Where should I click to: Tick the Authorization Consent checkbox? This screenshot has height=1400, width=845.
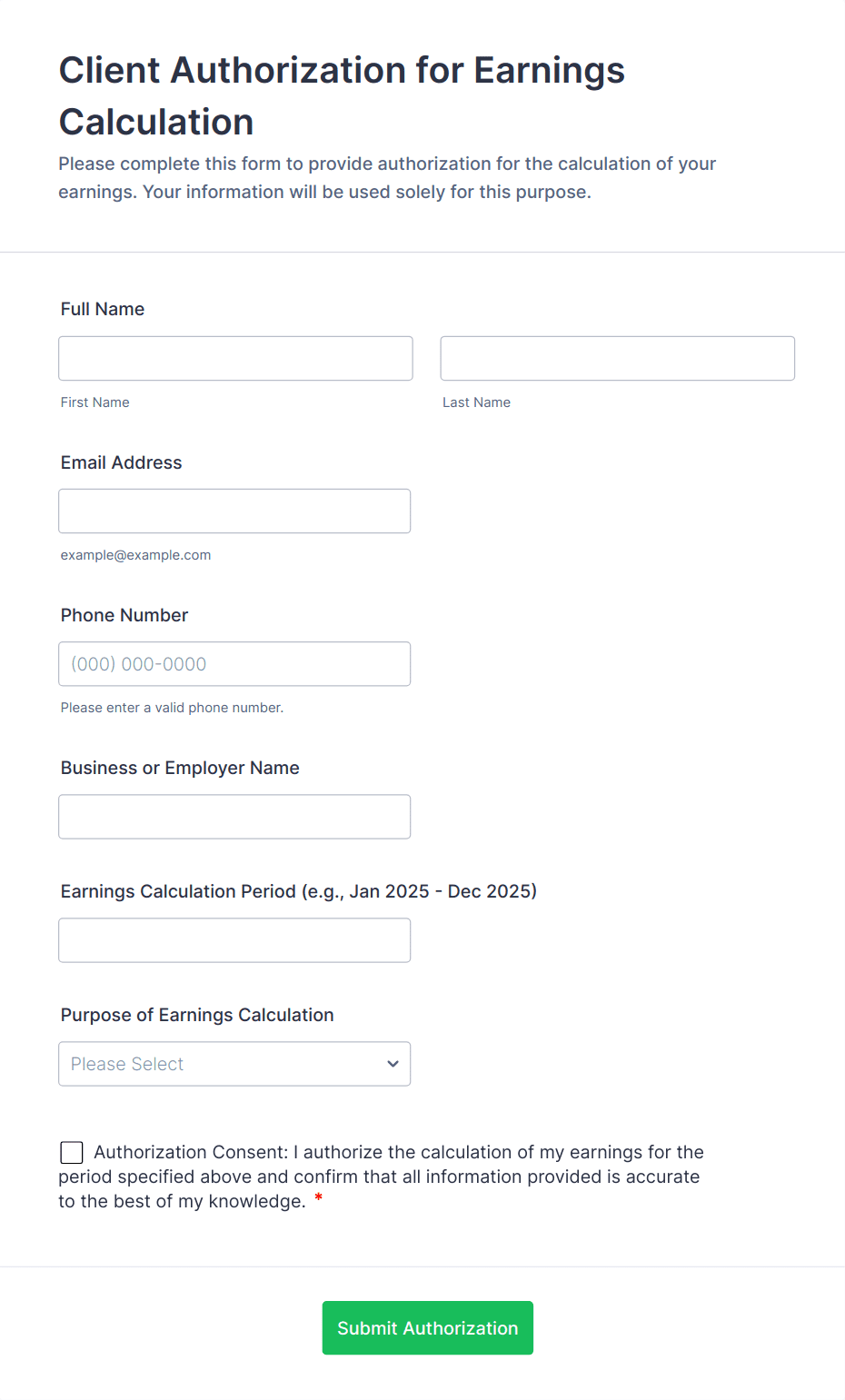click(x=72, y=1153)
